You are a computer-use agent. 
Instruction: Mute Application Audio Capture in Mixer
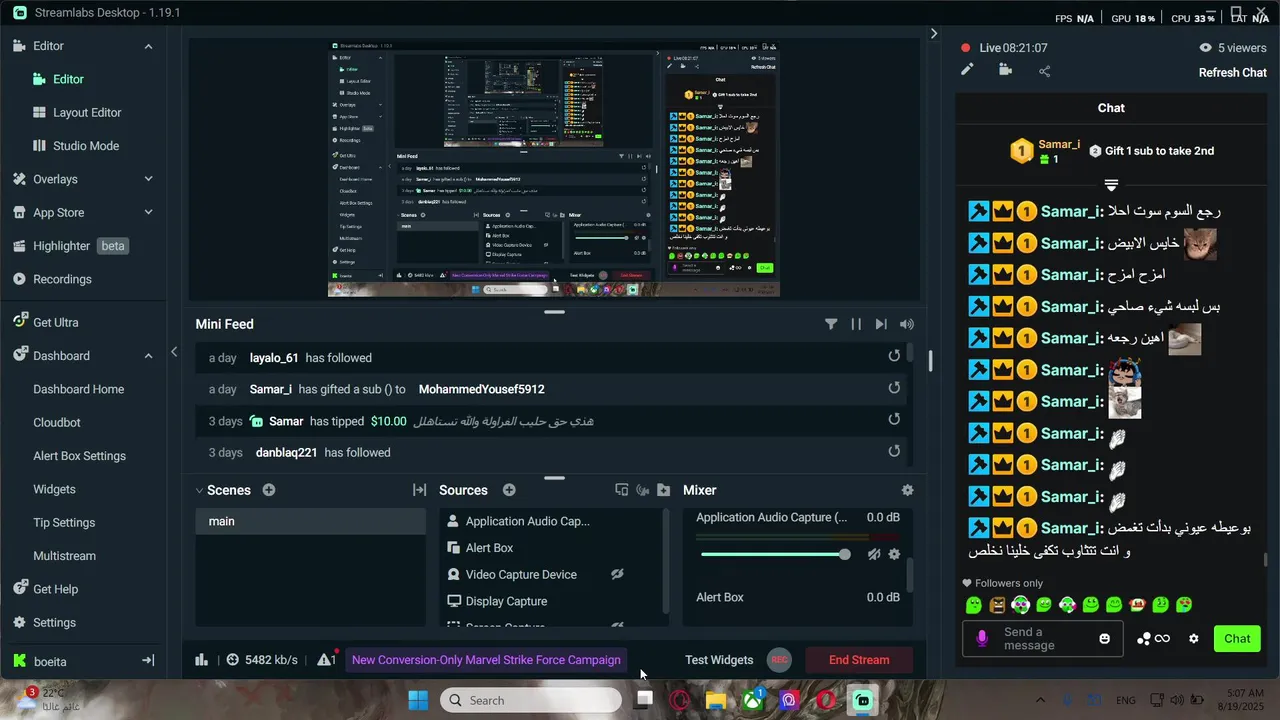(874, 554)
